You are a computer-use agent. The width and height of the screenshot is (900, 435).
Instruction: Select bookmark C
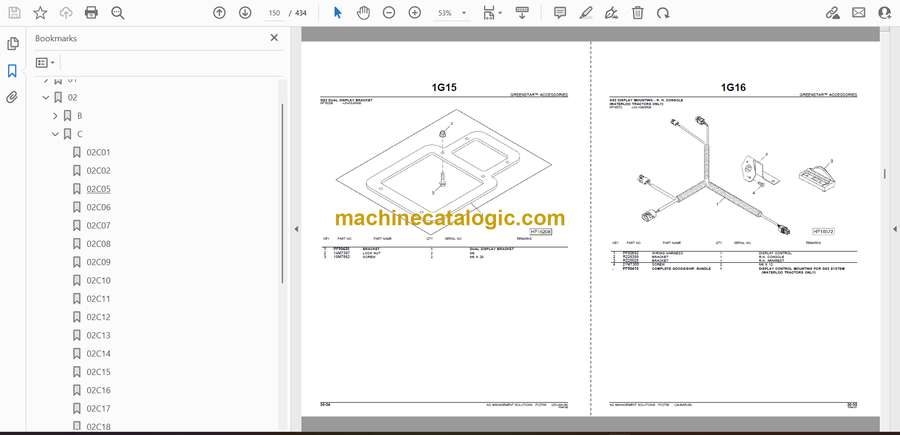tap(80, 134)
